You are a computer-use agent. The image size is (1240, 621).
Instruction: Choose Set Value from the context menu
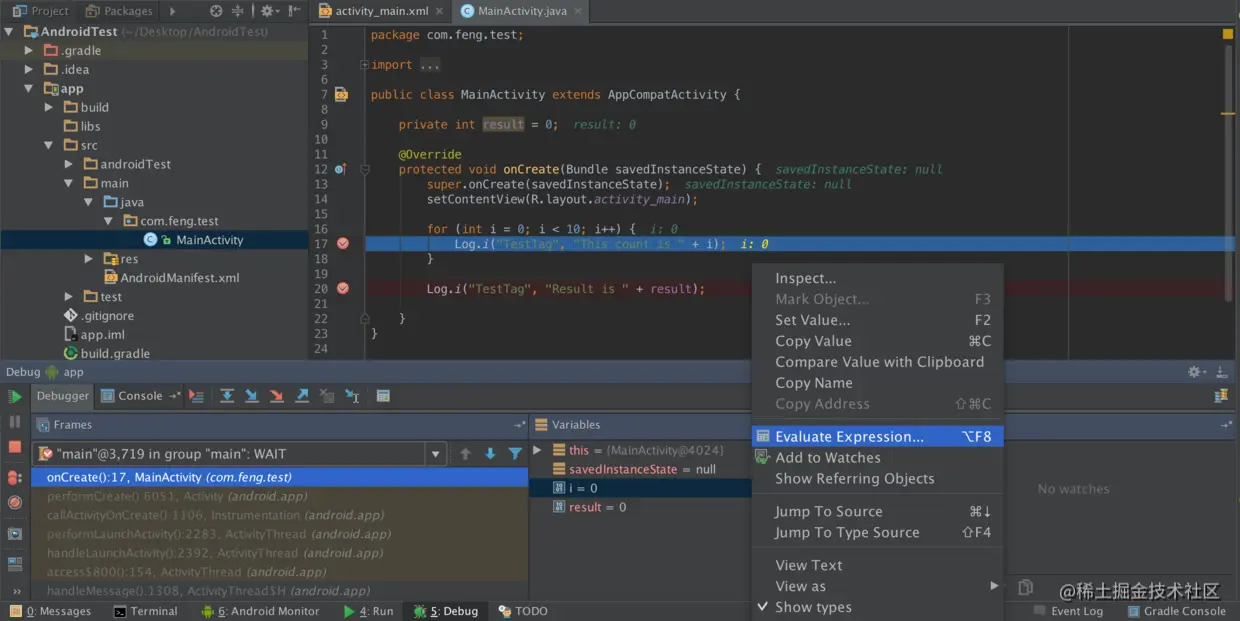pos(877,321)
